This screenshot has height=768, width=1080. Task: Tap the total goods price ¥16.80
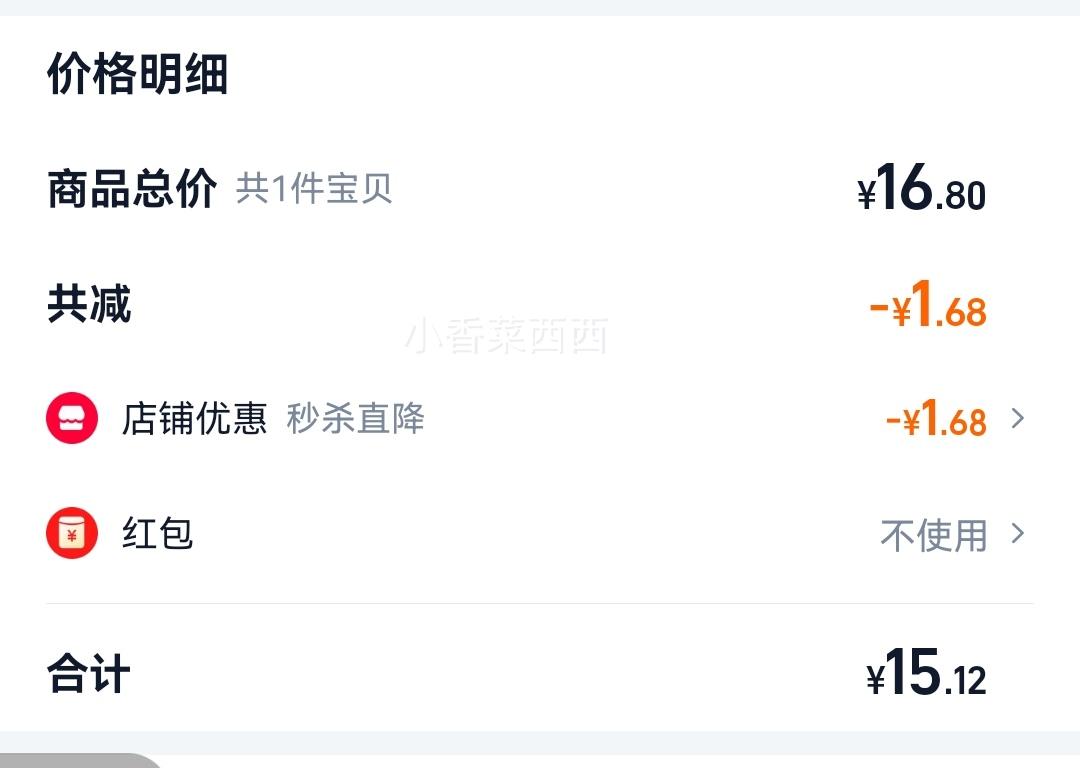[x=922, y=187]
